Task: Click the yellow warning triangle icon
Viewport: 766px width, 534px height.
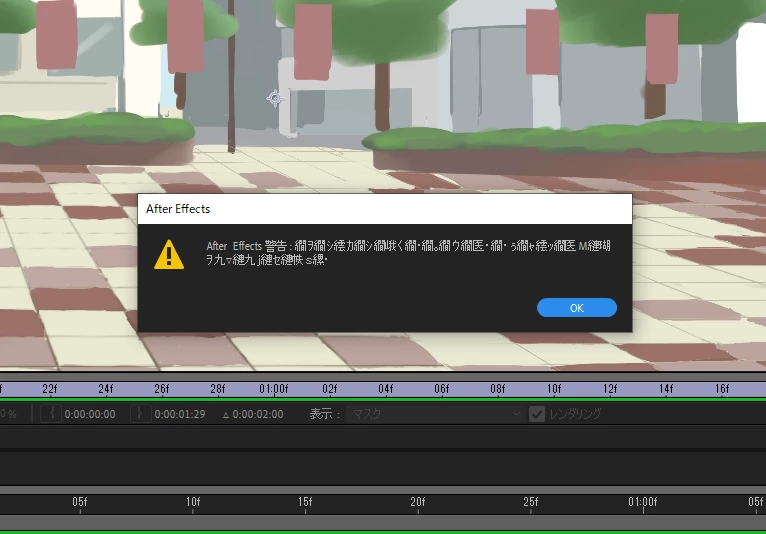Action: [x=169, y=255]
